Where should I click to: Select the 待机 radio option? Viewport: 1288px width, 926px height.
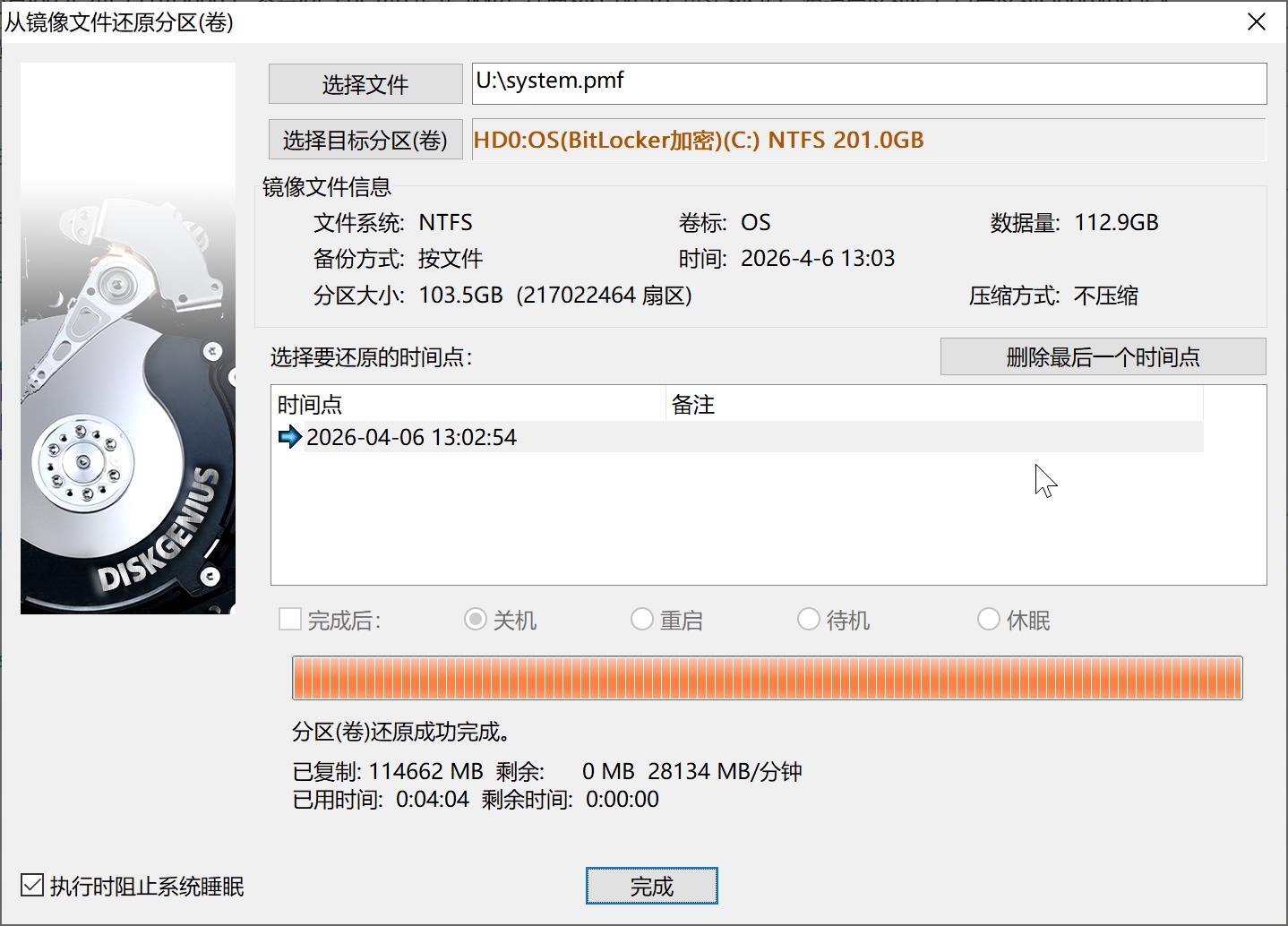[809, 620]
